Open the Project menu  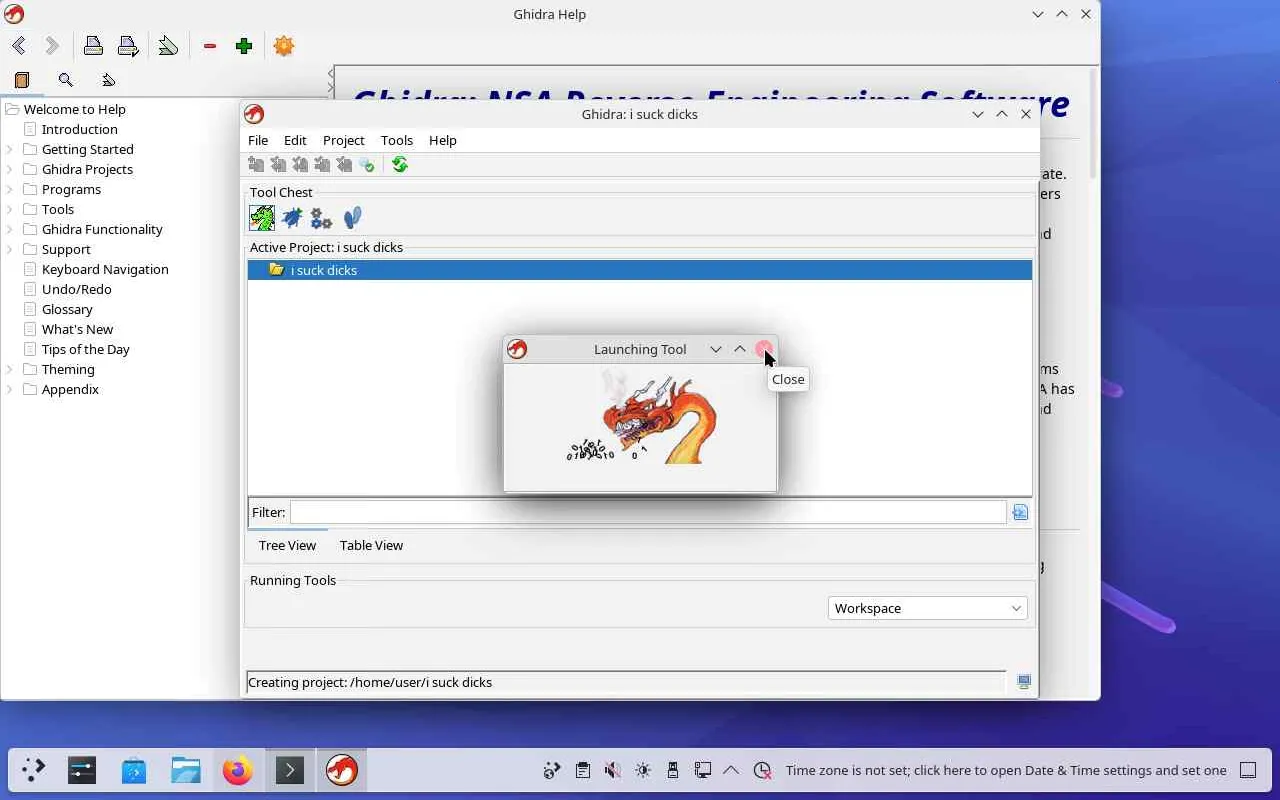(x=343, y=140)
